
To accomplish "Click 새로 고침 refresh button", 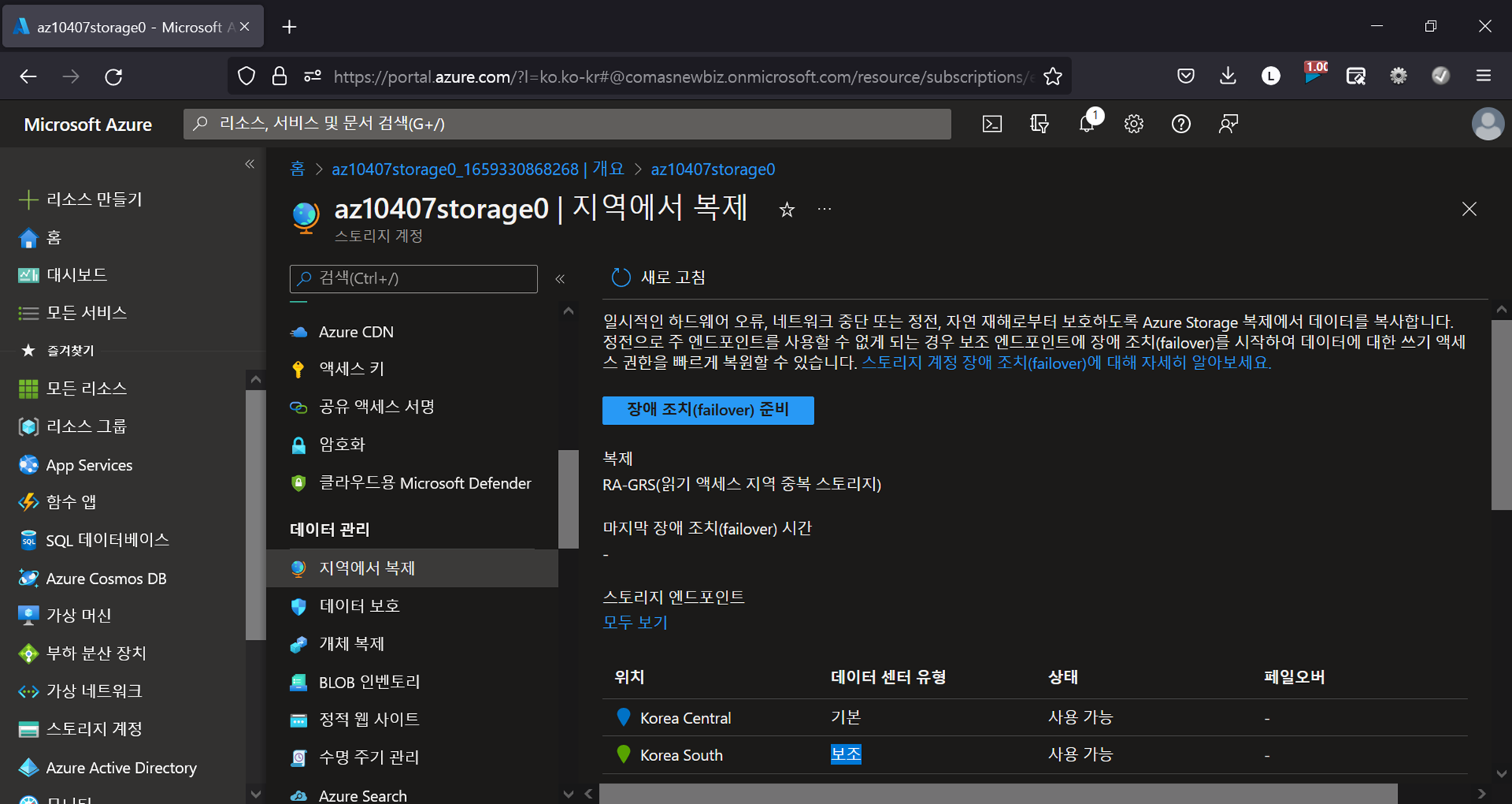I will click(658, 278).
